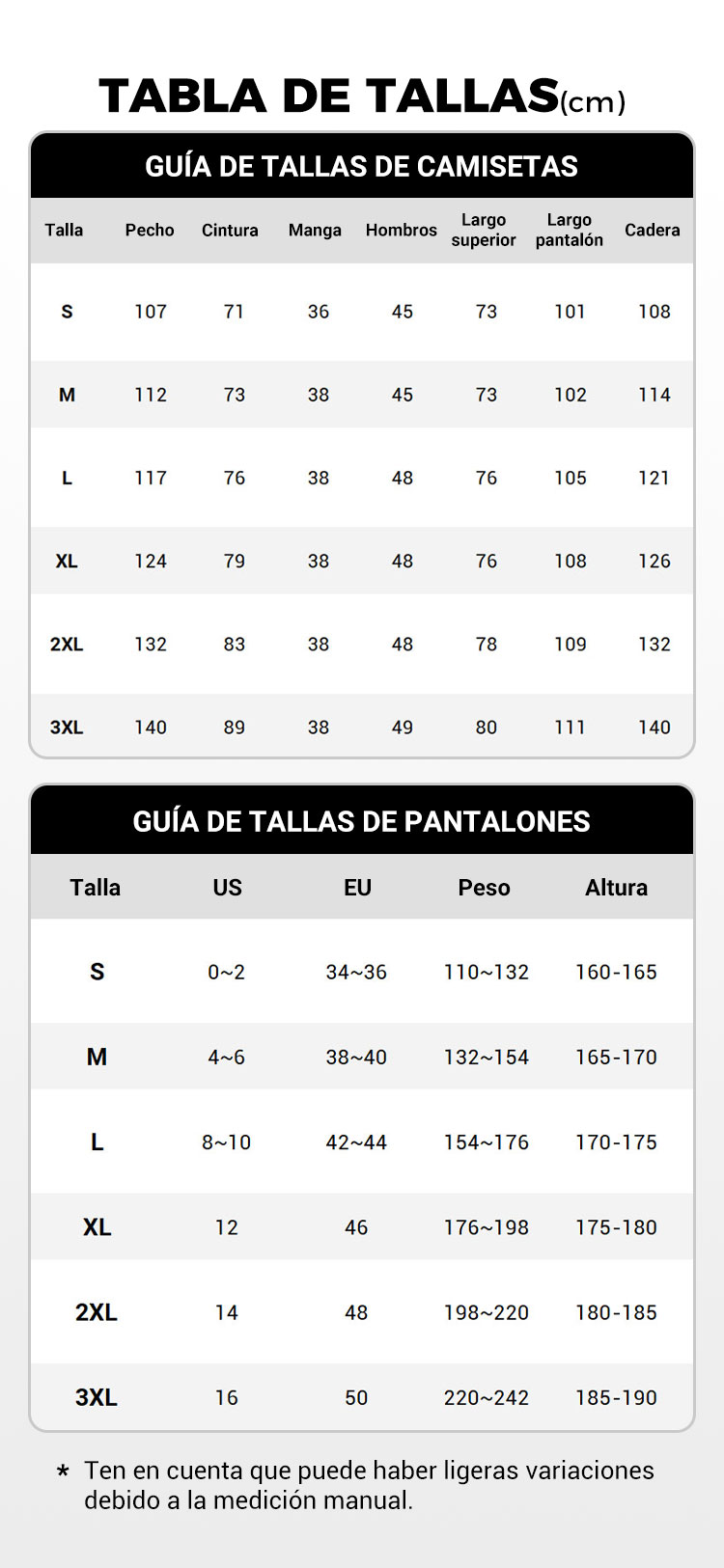The image size is (724, 1568).
Task: Click the US column header
Action: (228, 888)
